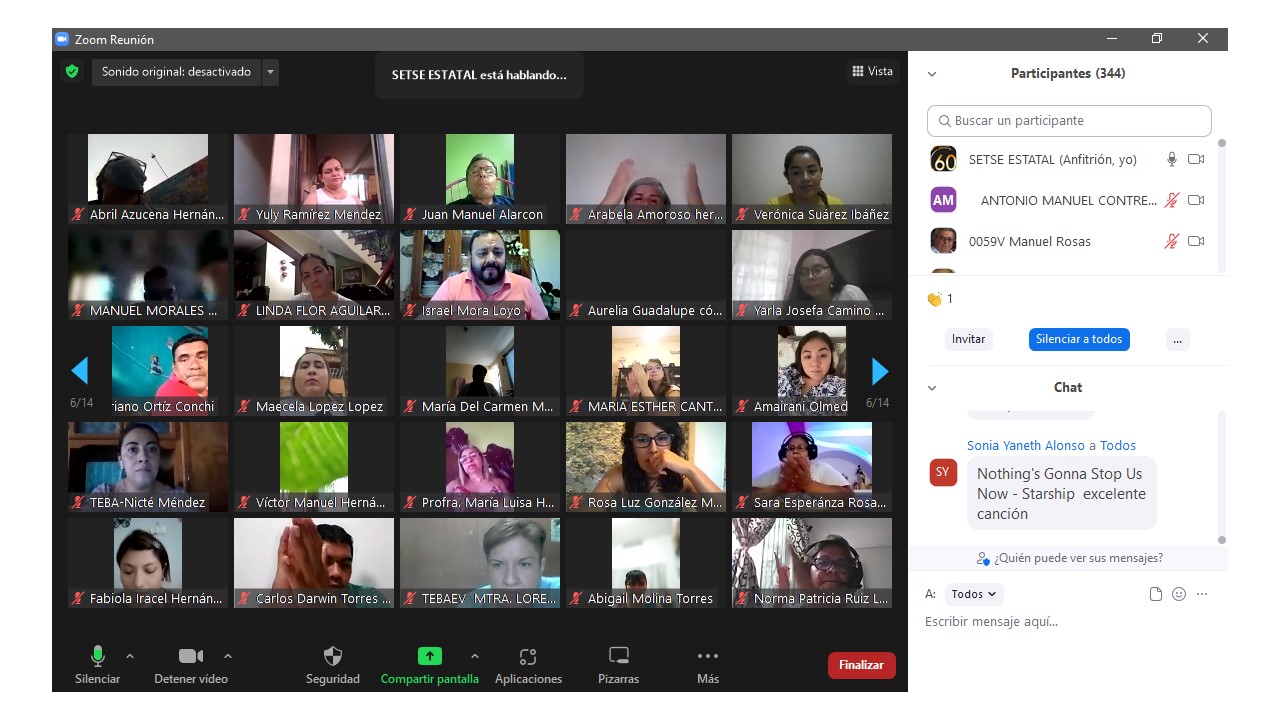The width and height of the screenshot is (1280, 720).
Task: Click SETSE ESTATAL camera icon
Action: click(1196, 159)
